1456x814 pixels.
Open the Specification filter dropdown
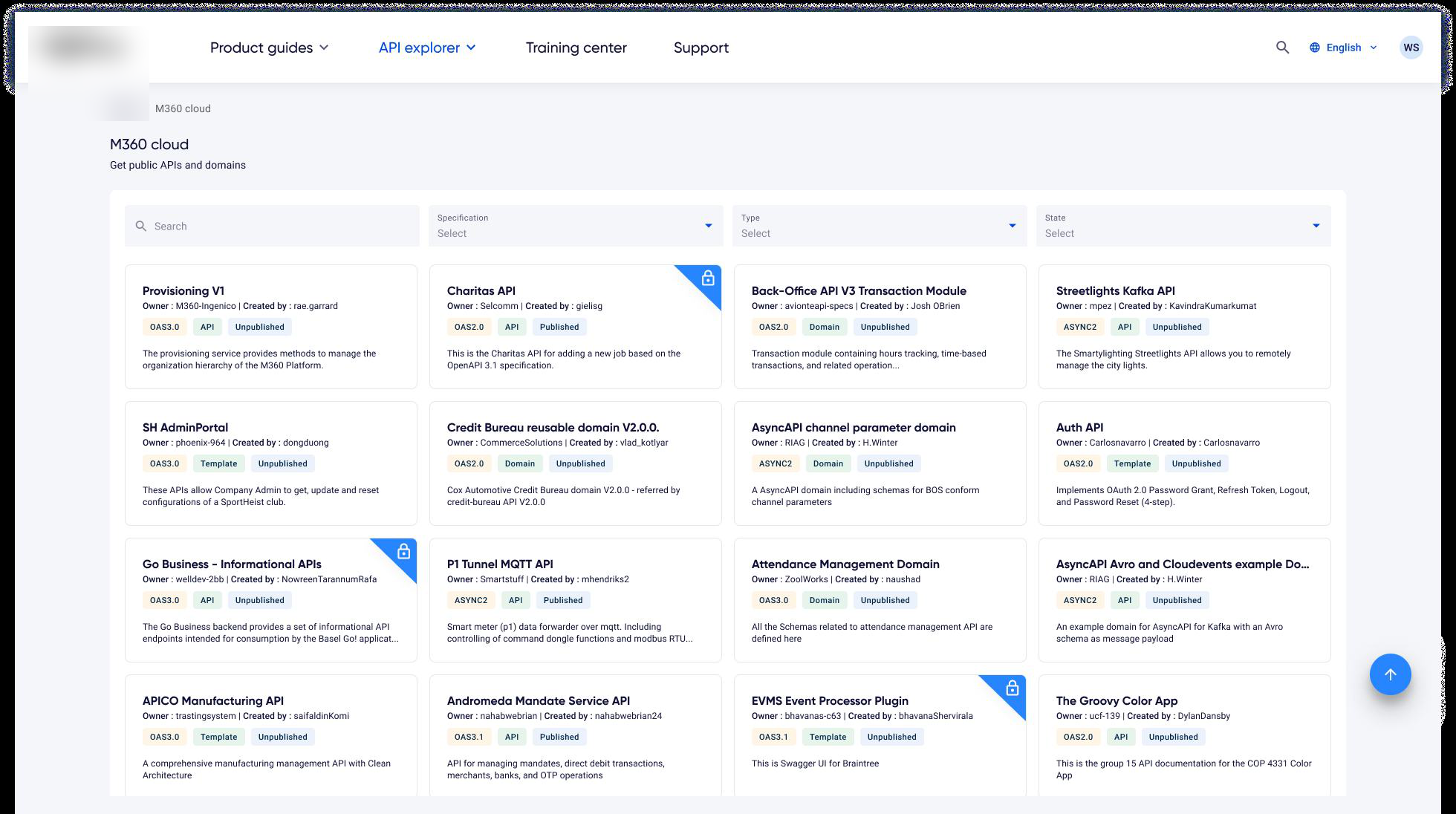click(576, 226)
